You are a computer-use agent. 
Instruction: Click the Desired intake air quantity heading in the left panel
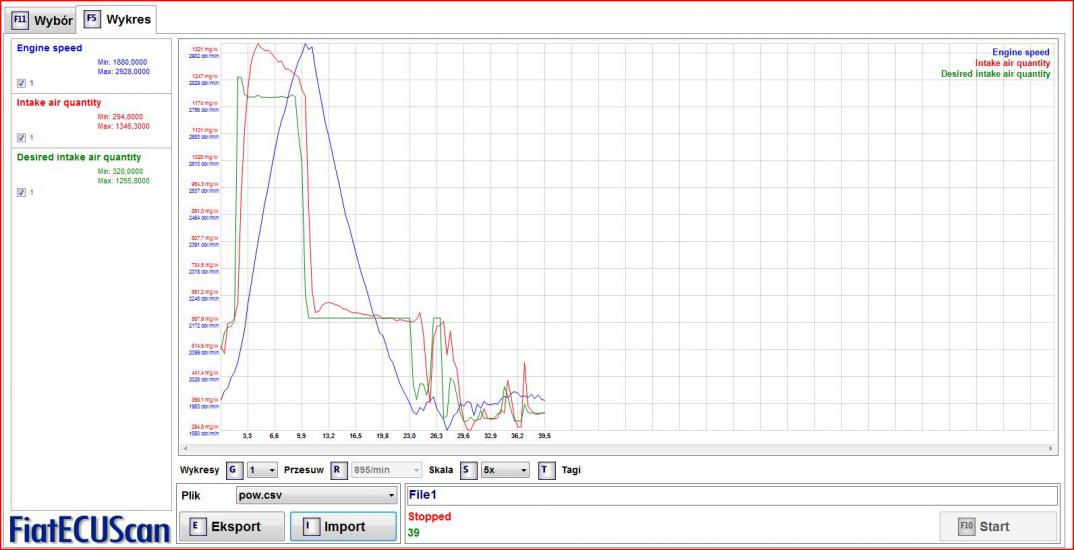(79, 157)
